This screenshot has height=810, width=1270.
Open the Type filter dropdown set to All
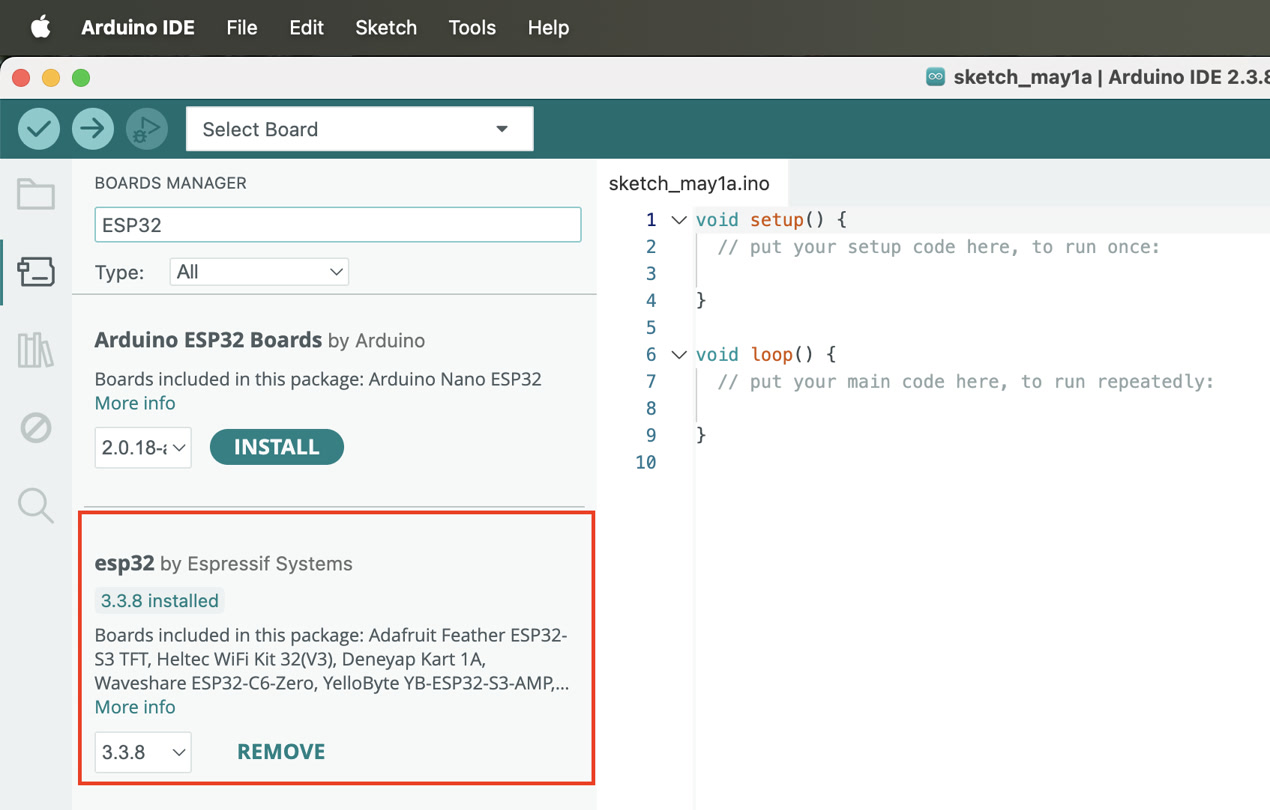(259, 272)
